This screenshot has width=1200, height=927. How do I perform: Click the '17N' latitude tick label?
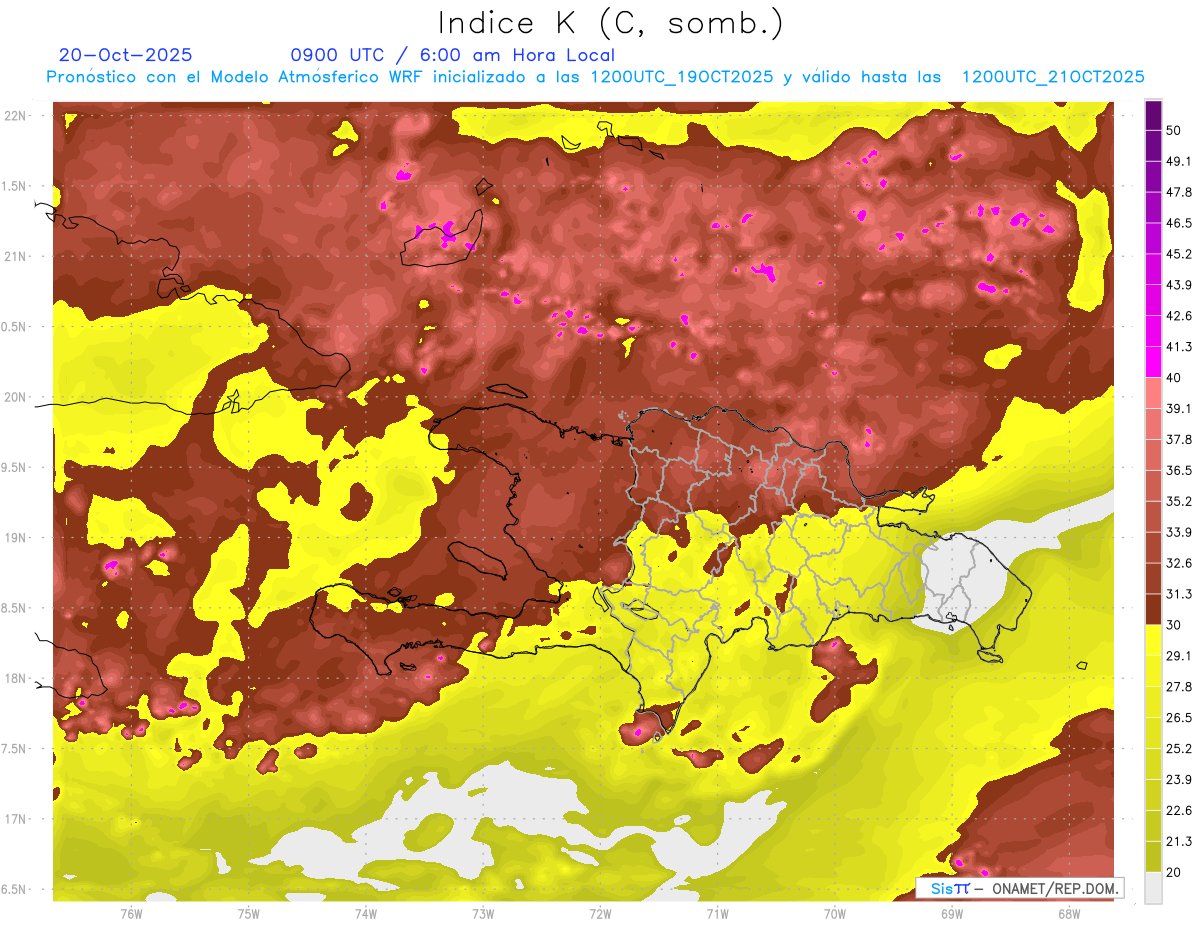[x=15, y=819]
